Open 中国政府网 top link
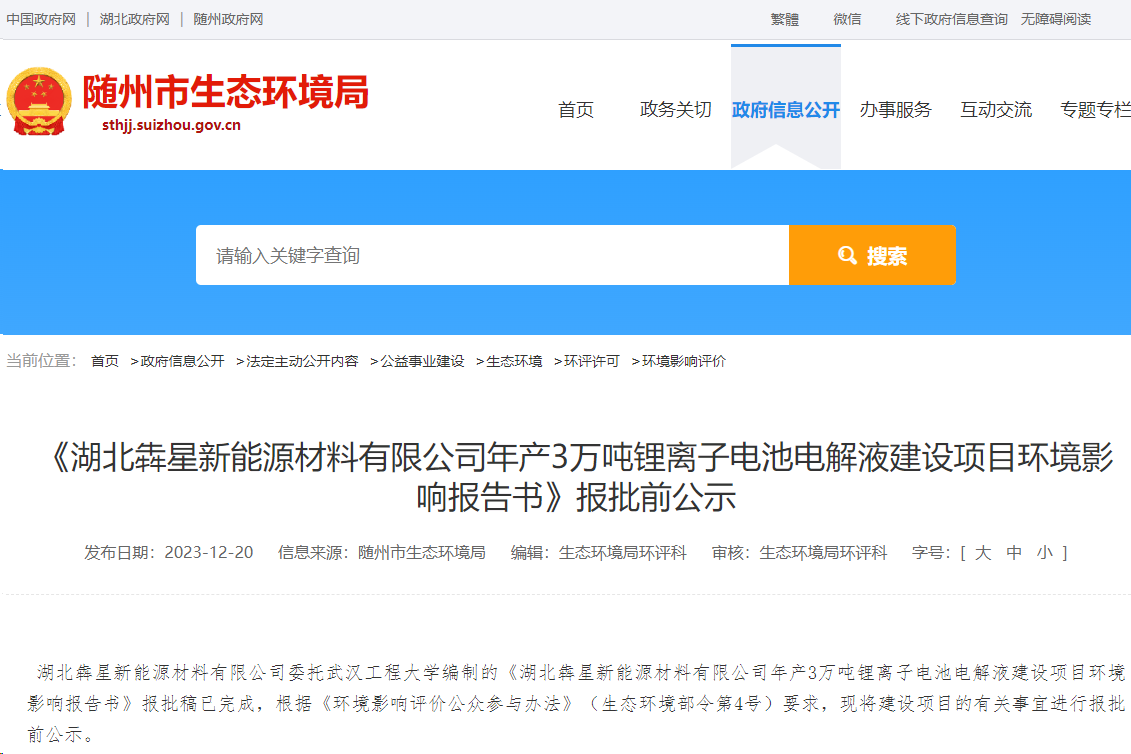 (x=41, y=19)
